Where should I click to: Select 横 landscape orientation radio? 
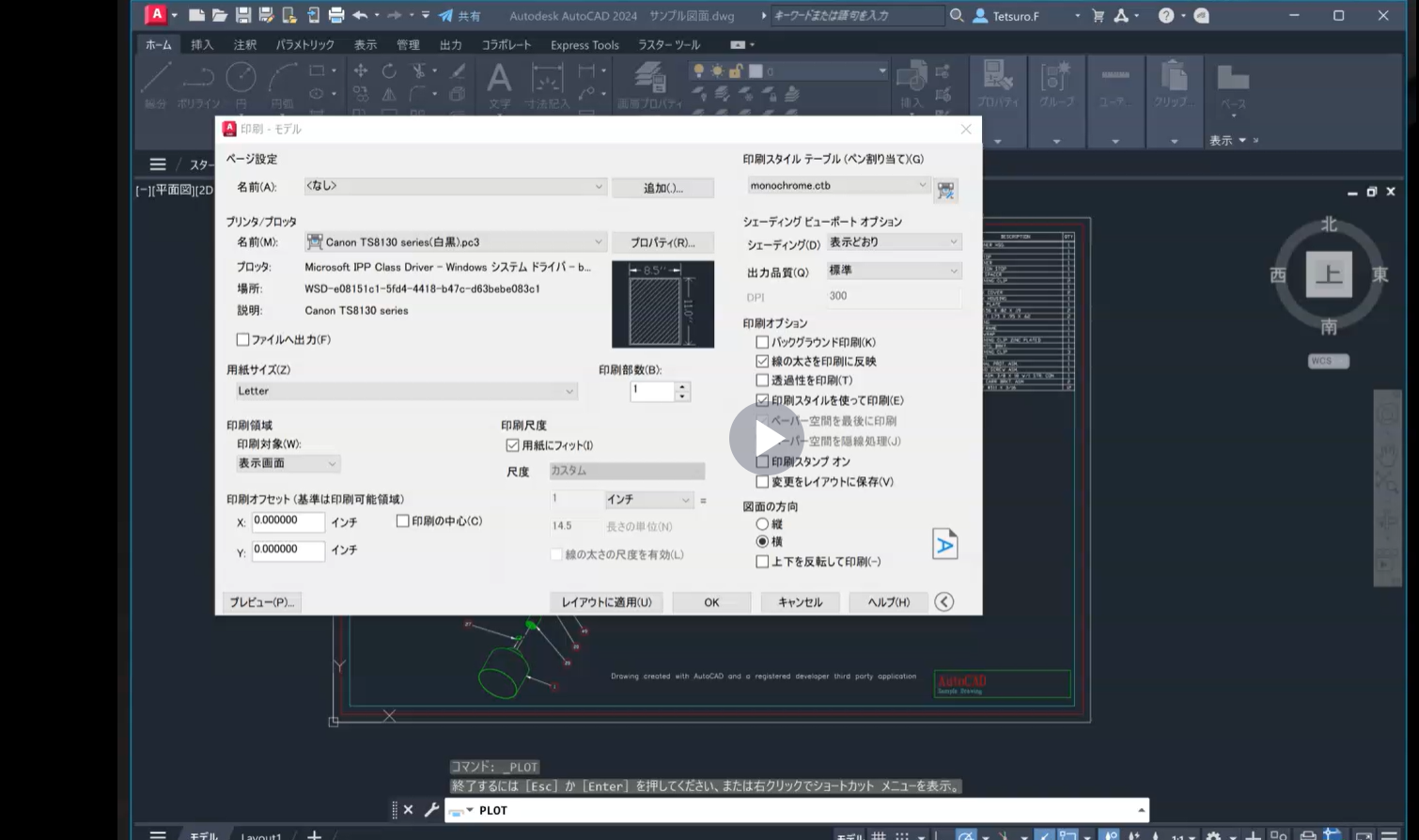click(x=762, y=541)
